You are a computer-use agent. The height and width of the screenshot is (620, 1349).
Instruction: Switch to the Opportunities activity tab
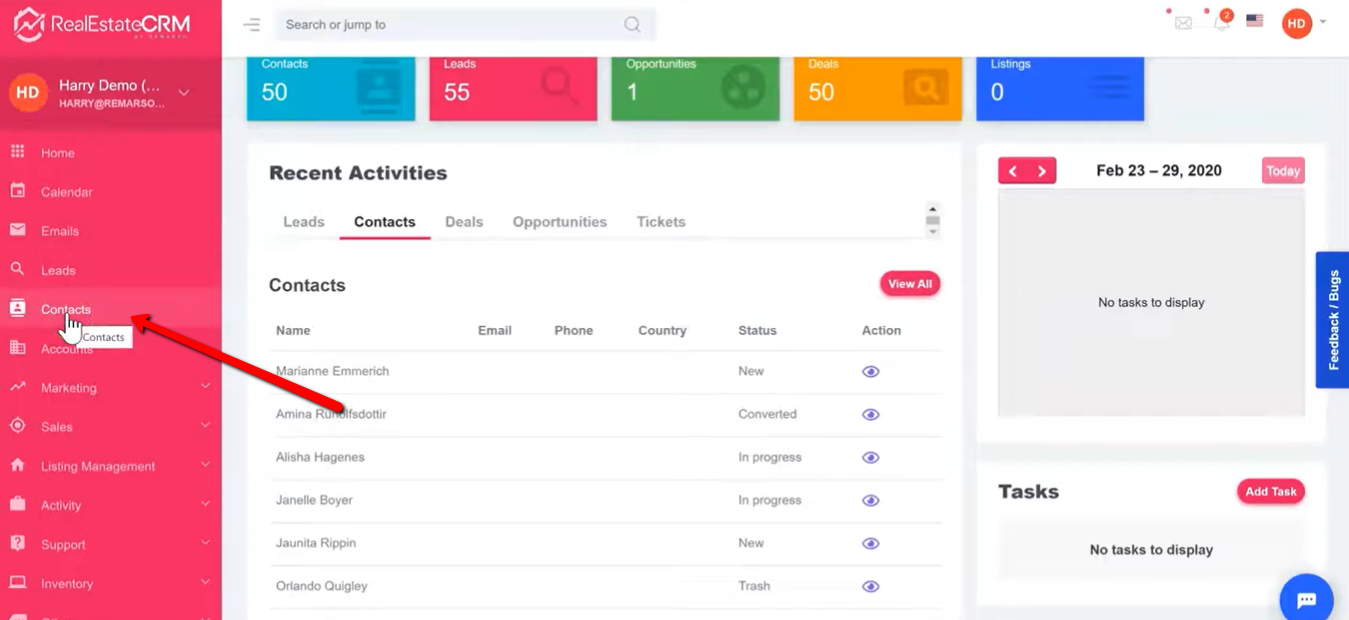(559, 222)
